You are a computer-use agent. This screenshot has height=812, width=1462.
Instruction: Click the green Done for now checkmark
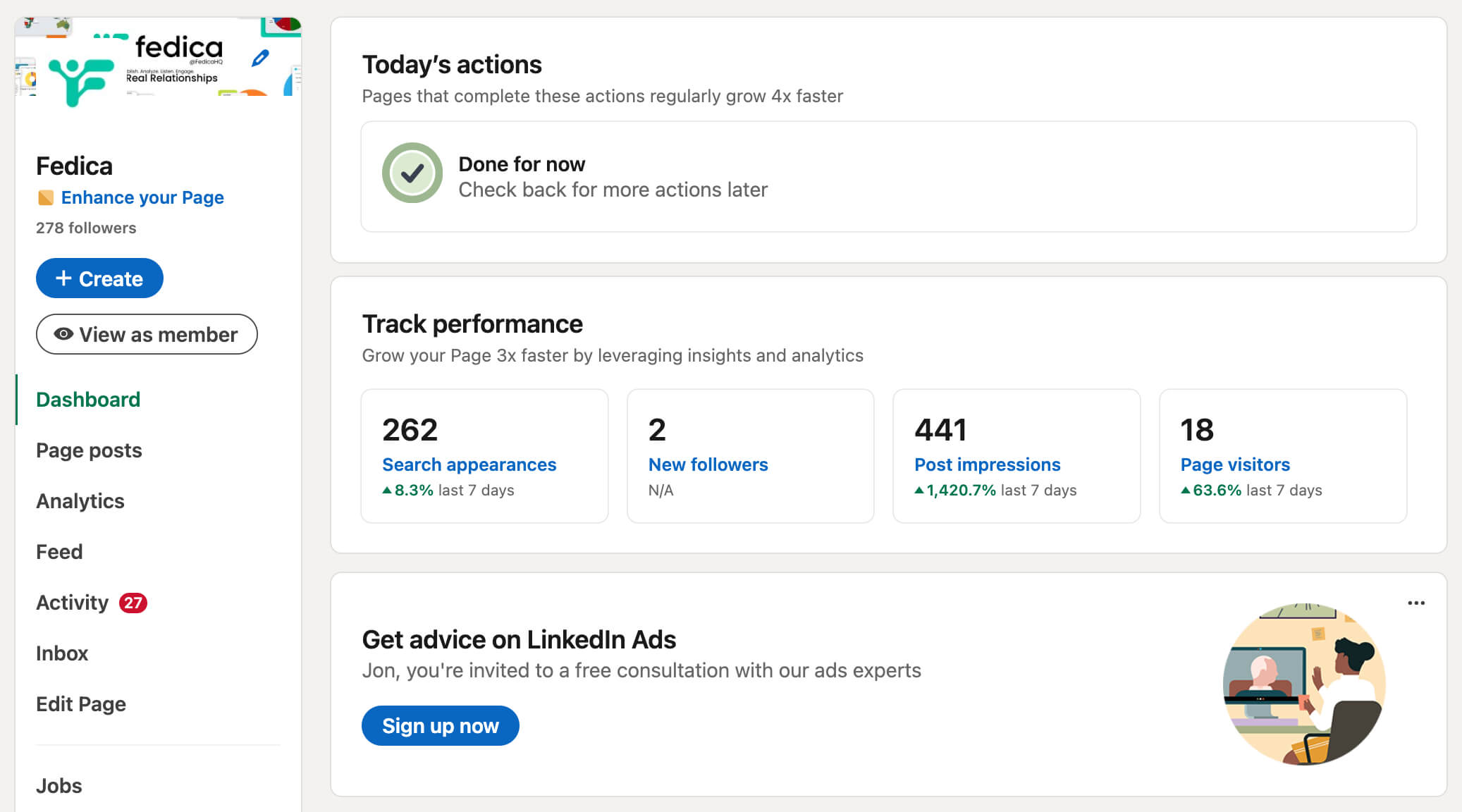tap(412, 173)
